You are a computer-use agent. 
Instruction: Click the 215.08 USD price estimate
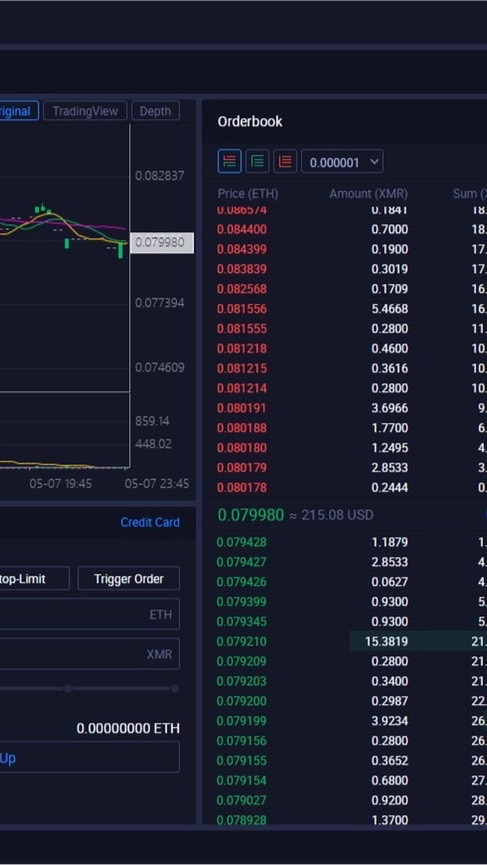click(x=338, y=515)
